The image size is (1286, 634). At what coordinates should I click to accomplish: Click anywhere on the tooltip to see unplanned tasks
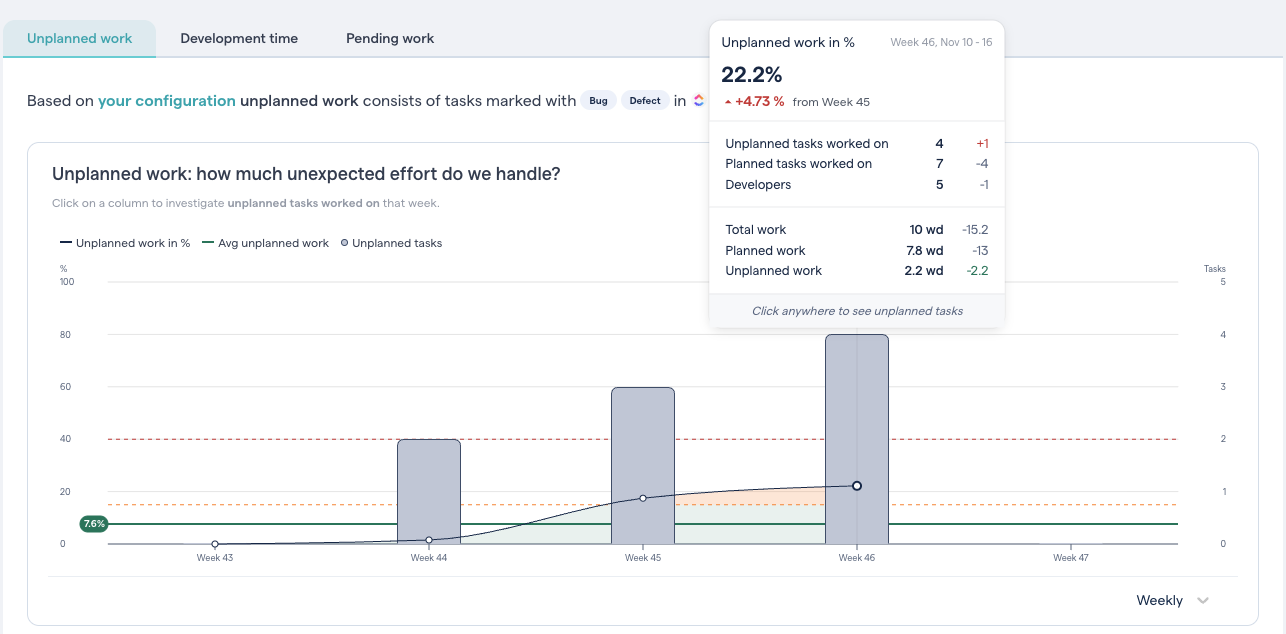point(856,311)
